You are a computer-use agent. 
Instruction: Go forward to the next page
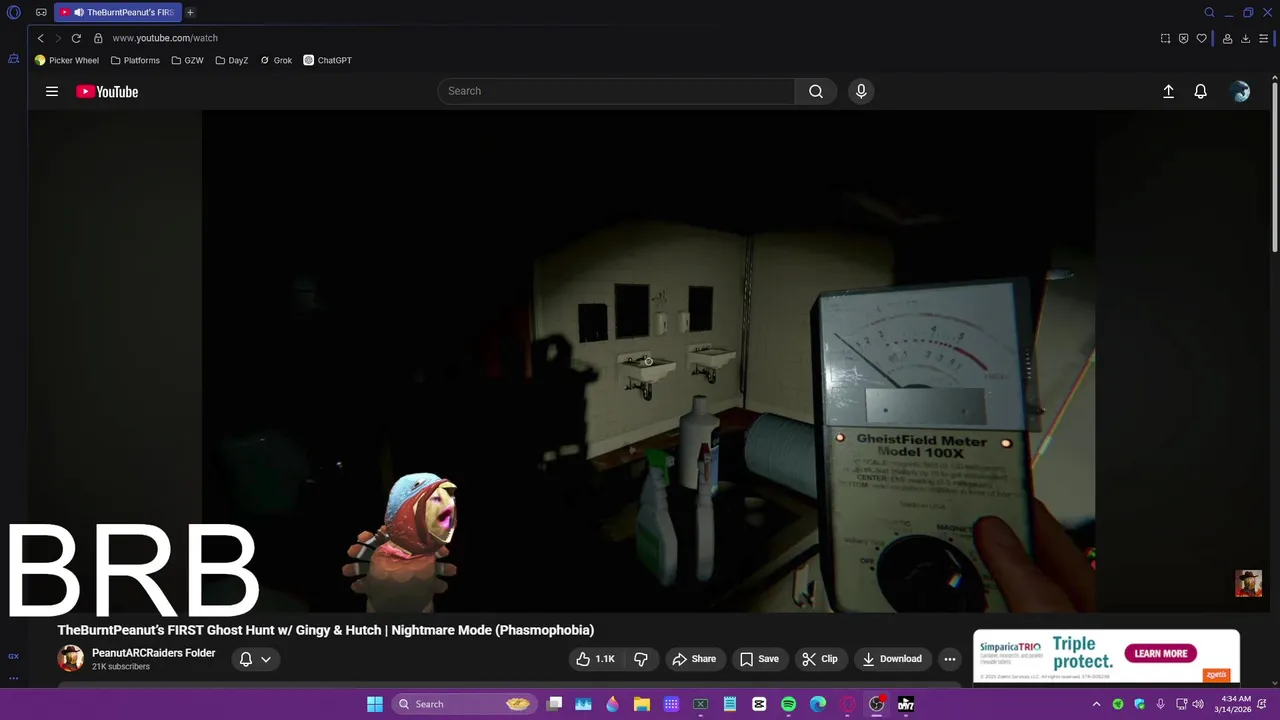pyautogui.click(x=57, y=38)
